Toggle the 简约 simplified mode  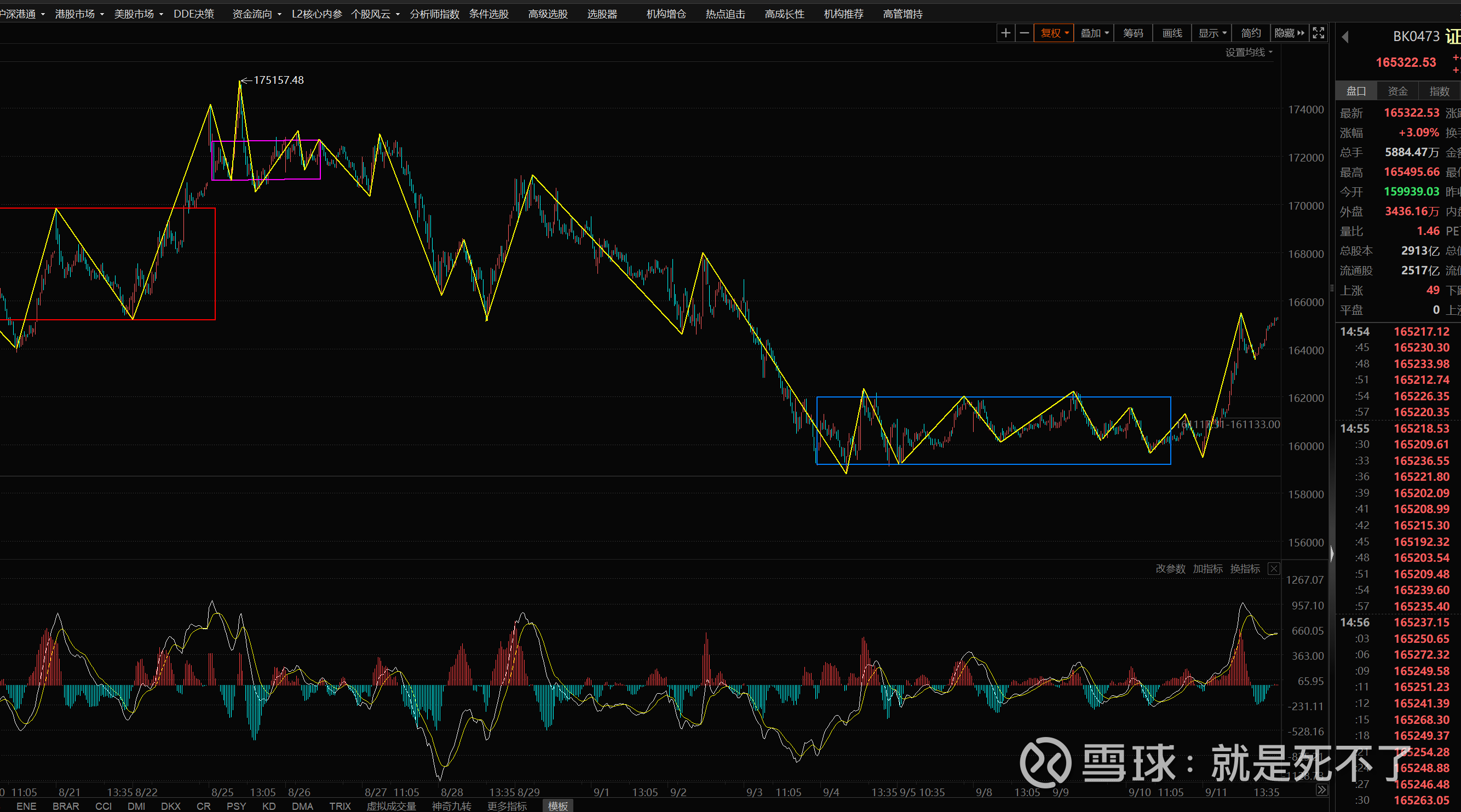1251,33
